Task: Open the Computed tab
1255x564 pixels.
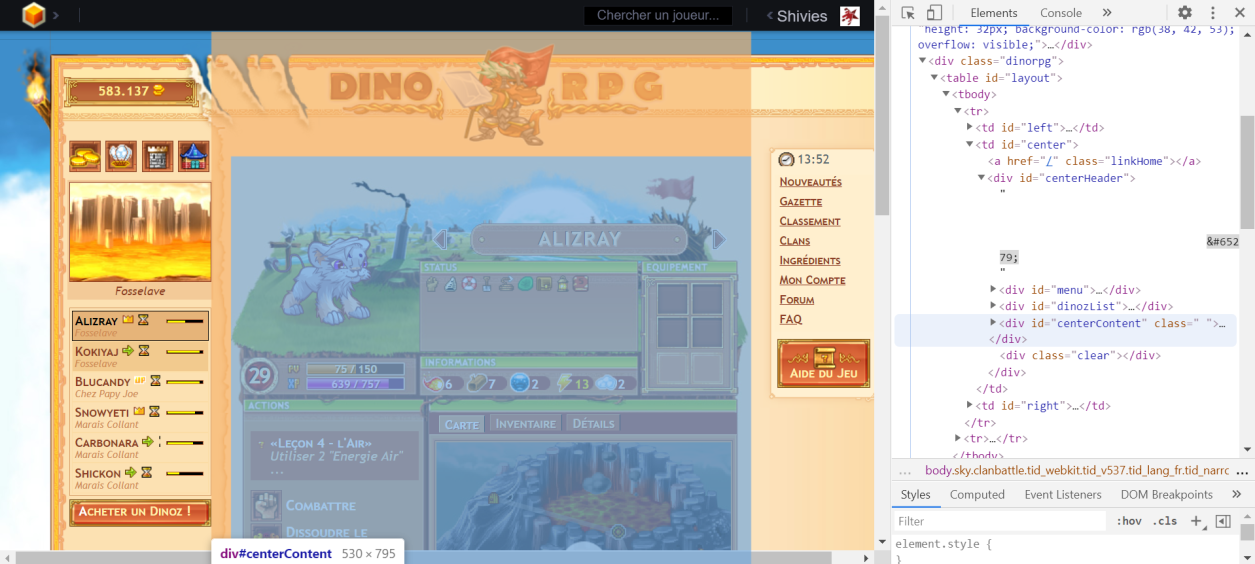Action: tap(977, 494)
